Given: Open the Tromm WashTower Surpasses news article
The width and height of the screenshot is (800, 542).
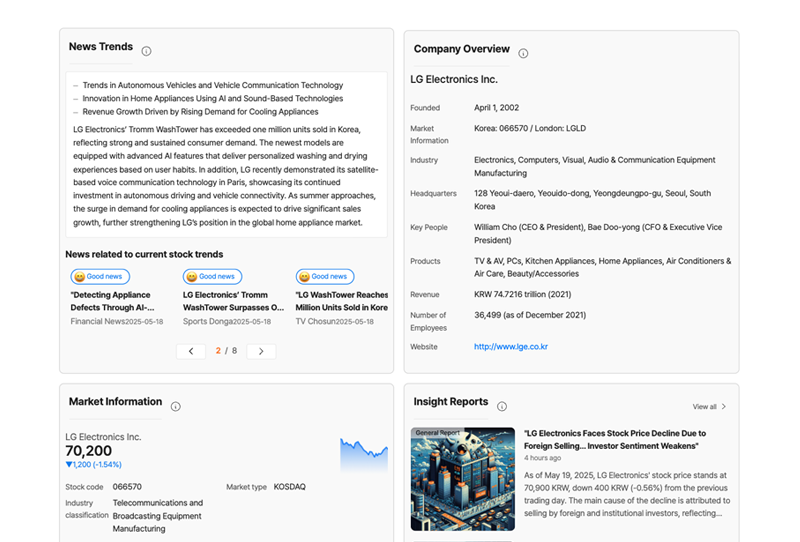Looking at the screenshot, I should tap(233, 301).
